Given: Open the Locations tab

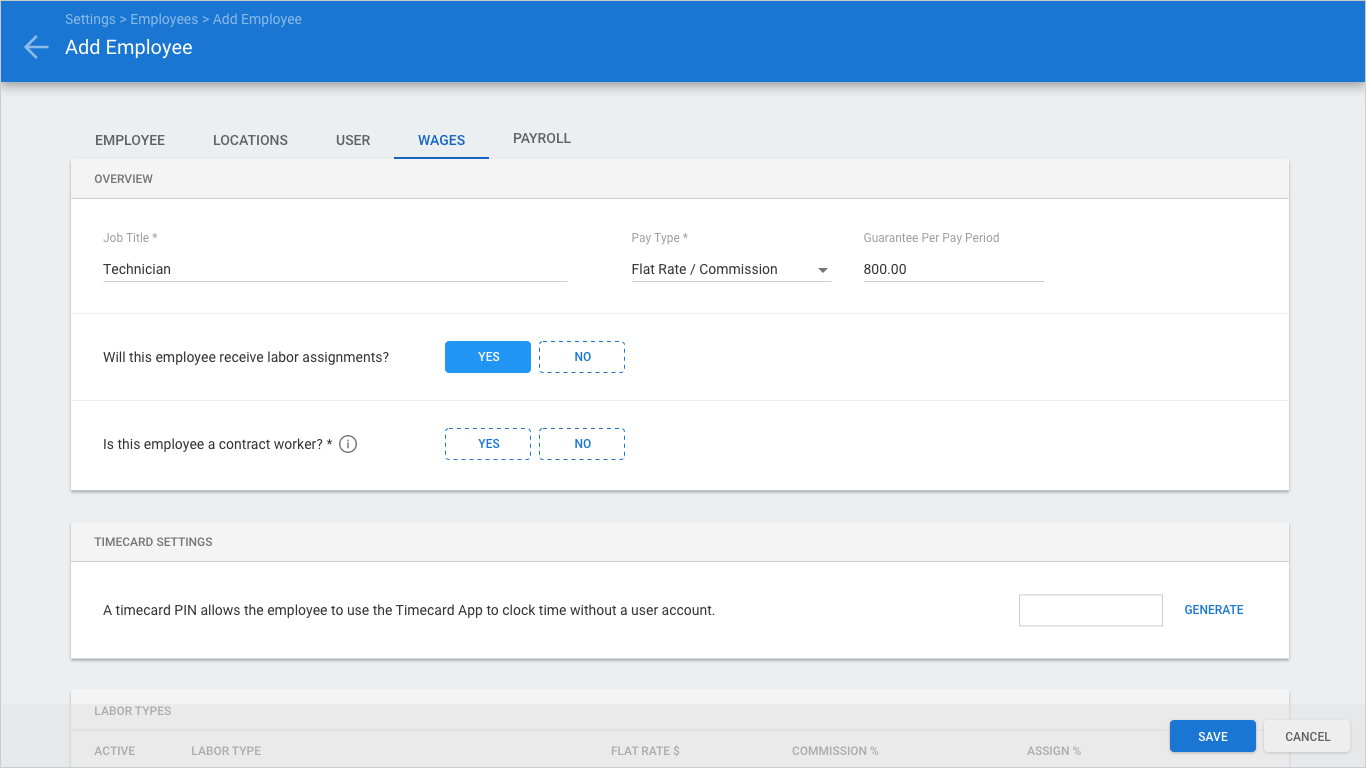Looking at the screenshot, I should click(250, 140).
